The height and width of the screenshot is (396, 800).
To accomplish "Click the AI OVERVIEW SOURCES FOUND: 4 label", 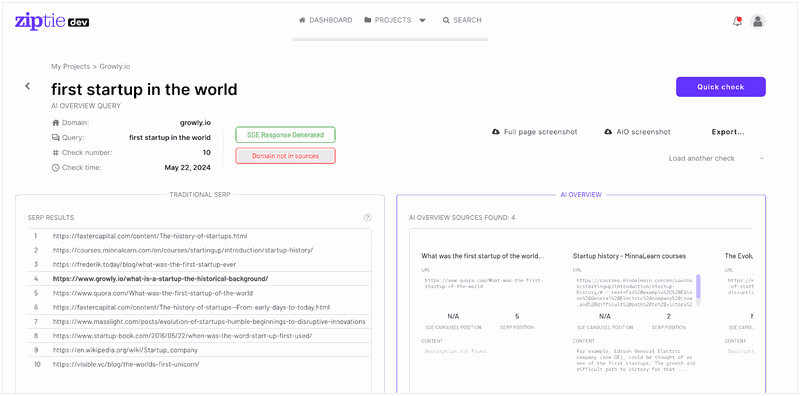I will (462, 217).
